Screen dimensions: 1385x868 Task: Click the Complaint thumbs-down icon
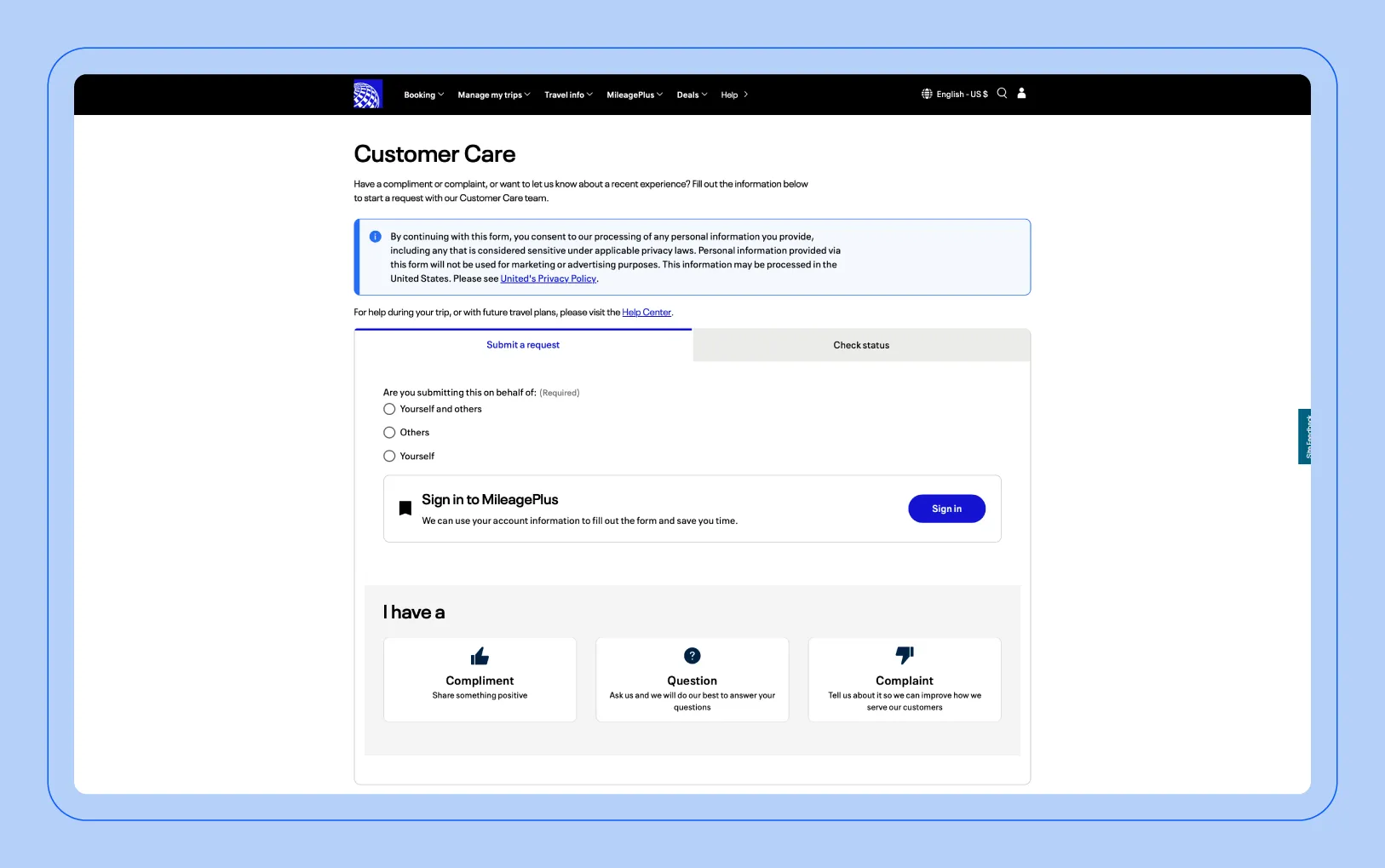(x=904, y=655)
